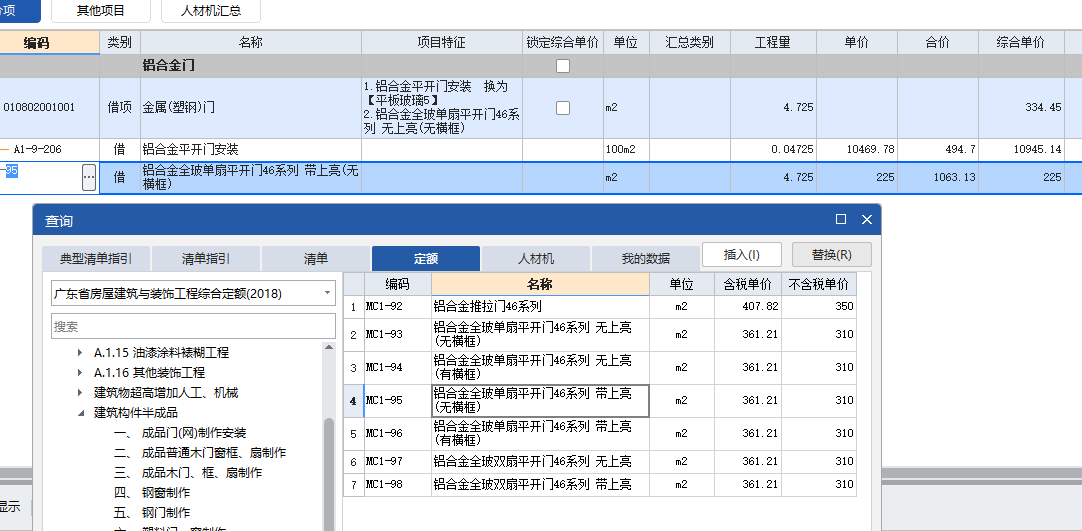Select the MC1-92 铝合金推拉门46系列 row
The image size is (1082, 531).
(600, 307)
